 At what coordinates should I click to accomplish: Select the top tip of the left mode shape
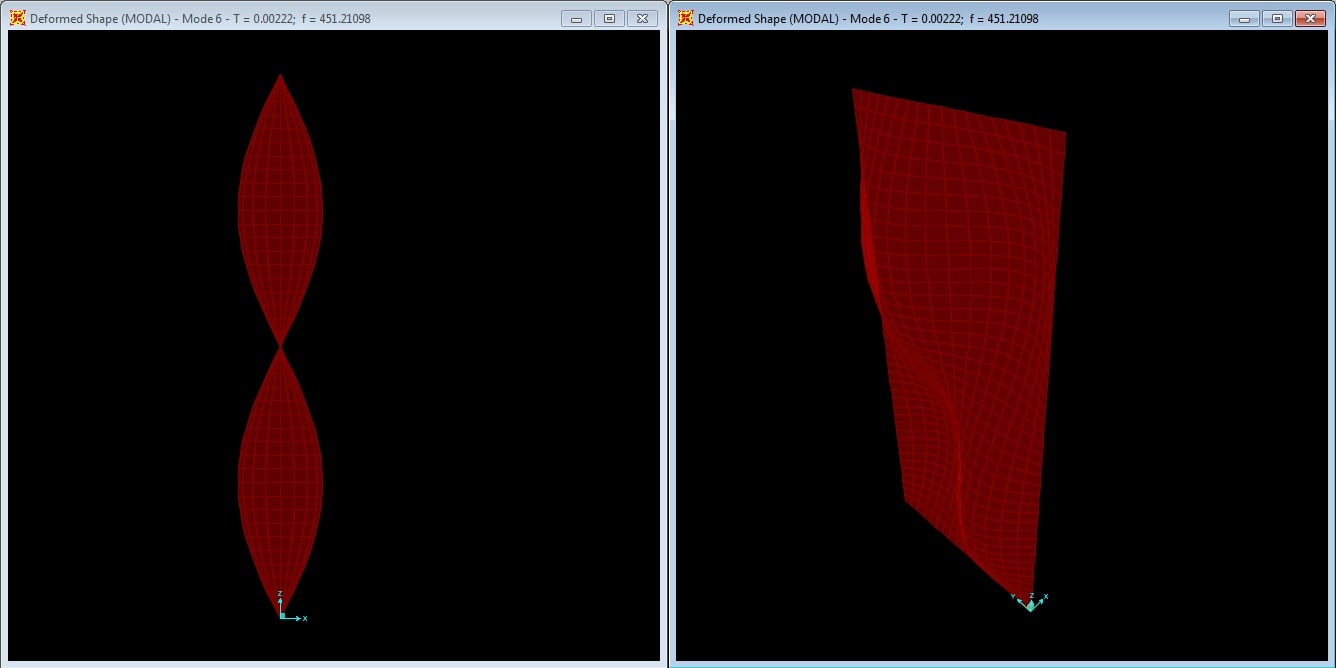click(x=280, y=75)
